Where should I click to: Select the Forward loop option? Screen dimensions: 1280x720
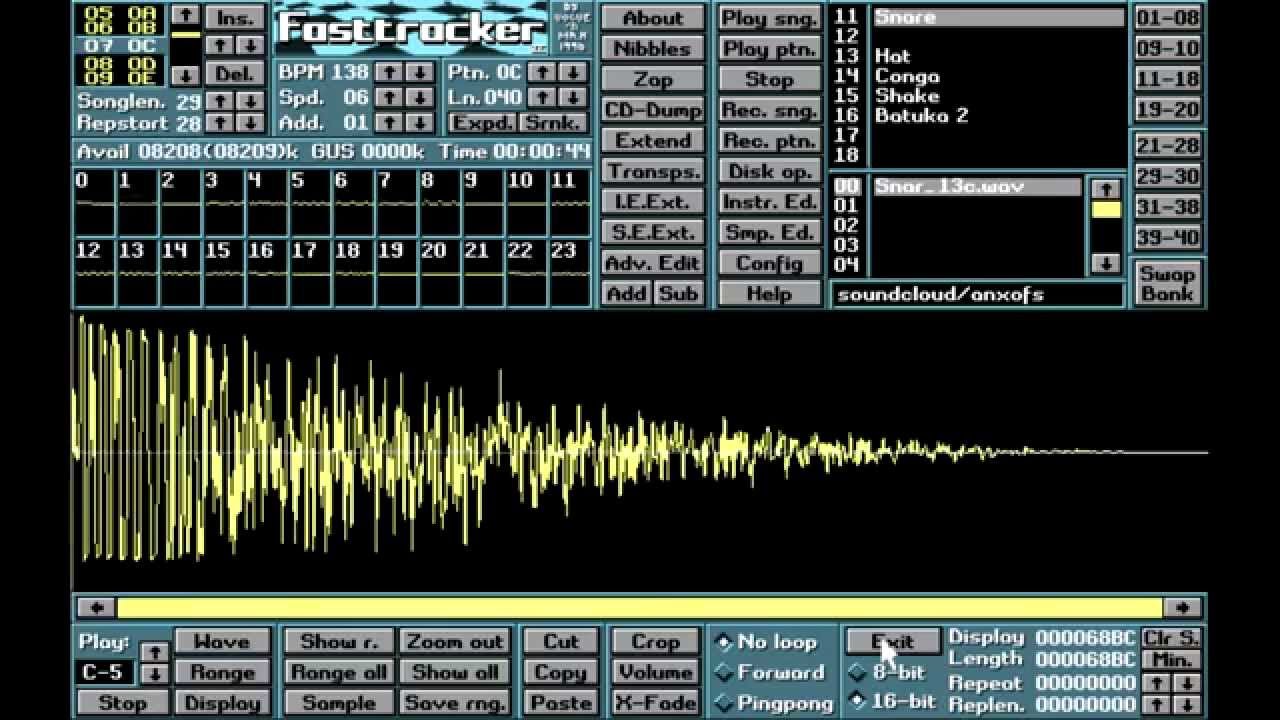click(x=770, y=673)
